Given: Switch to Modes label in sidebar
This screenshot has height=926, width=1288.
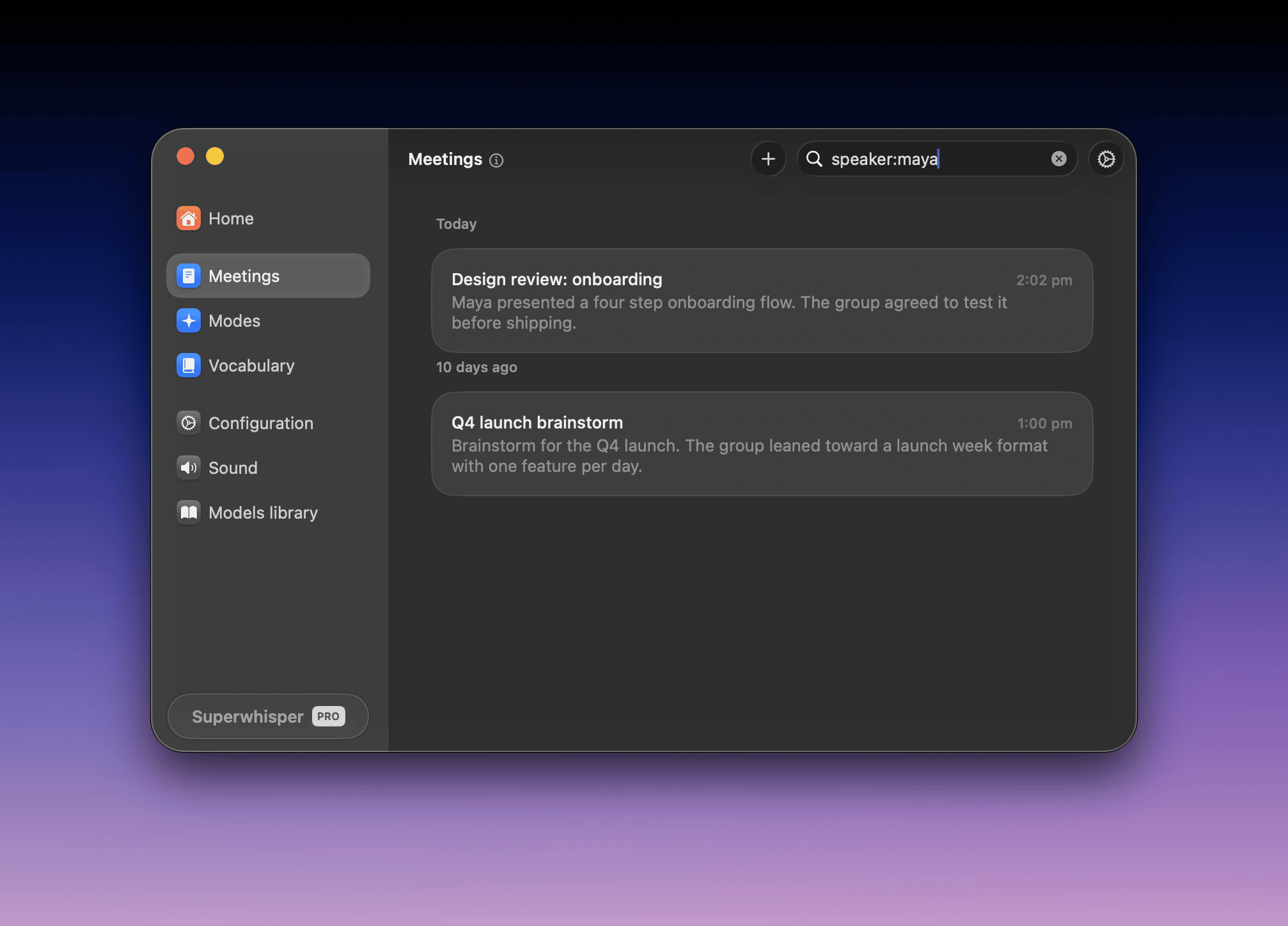Looking at the screenshot, I should pos(235,321).
